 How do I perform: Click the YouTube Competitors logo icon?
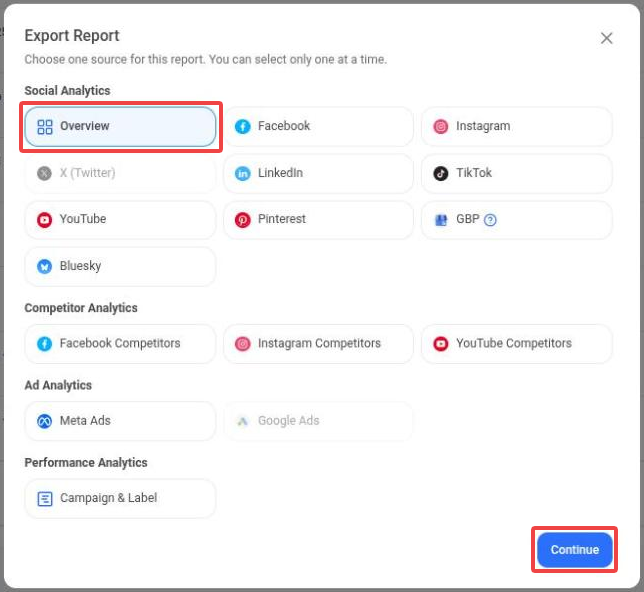point(441,344)
